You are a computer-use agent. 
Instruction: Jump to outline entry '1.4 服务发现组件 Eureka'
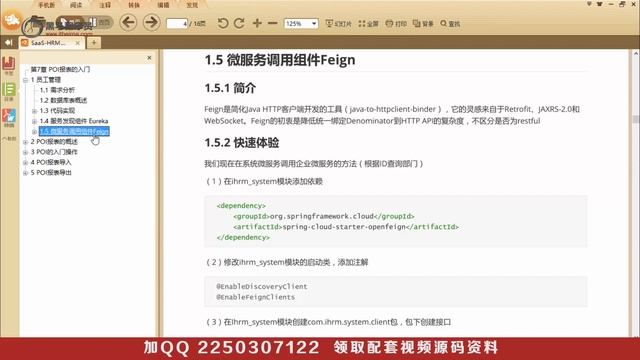pos(74,121)
